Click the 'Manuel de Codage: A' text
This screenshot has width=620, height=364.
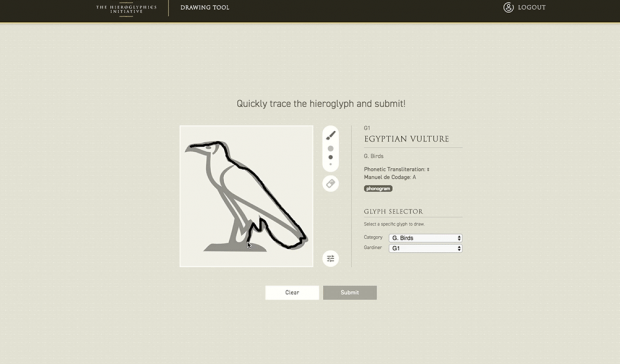tap(390, 177)
